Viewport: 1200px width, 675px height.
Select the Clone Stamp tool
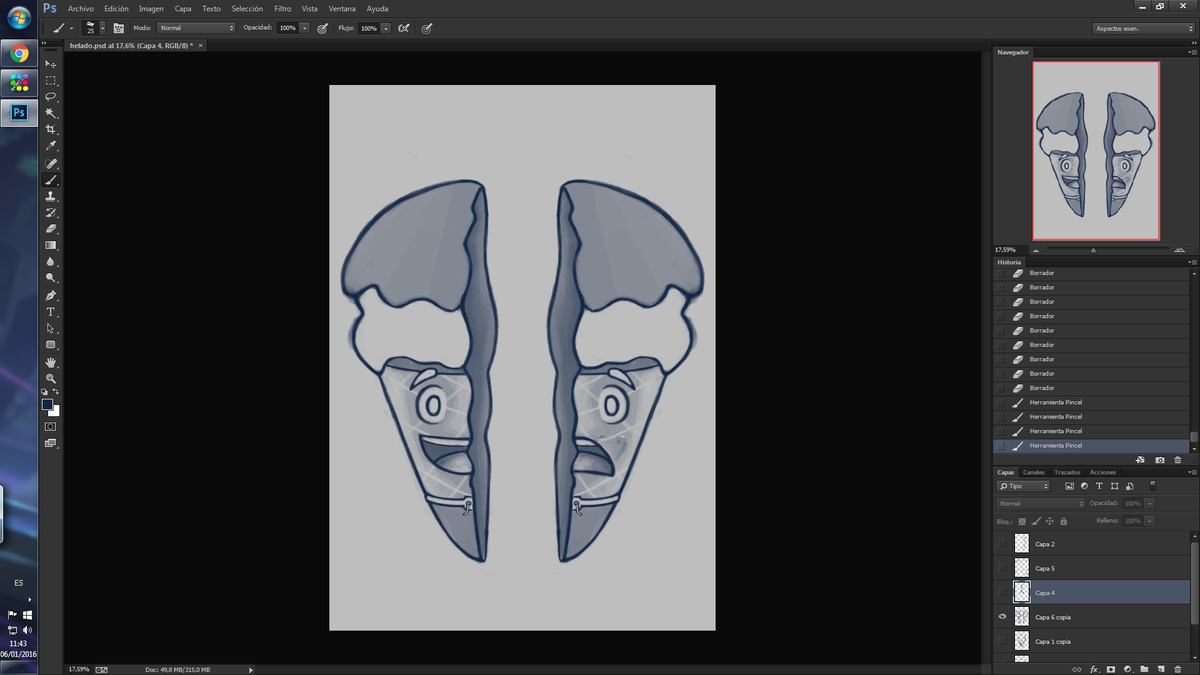coord(51,196)
